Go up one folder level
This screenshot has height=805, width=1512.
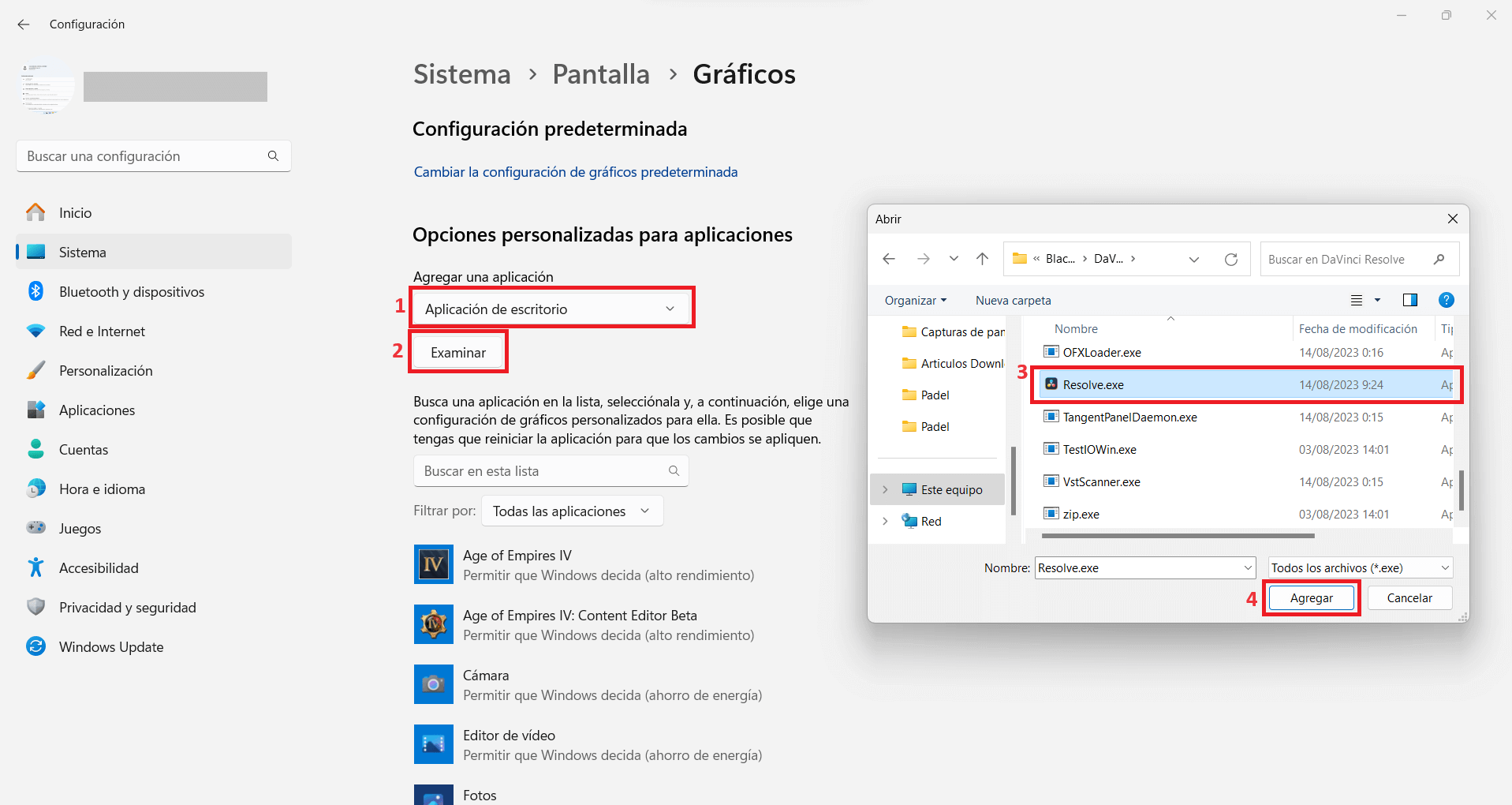[982, 259]
